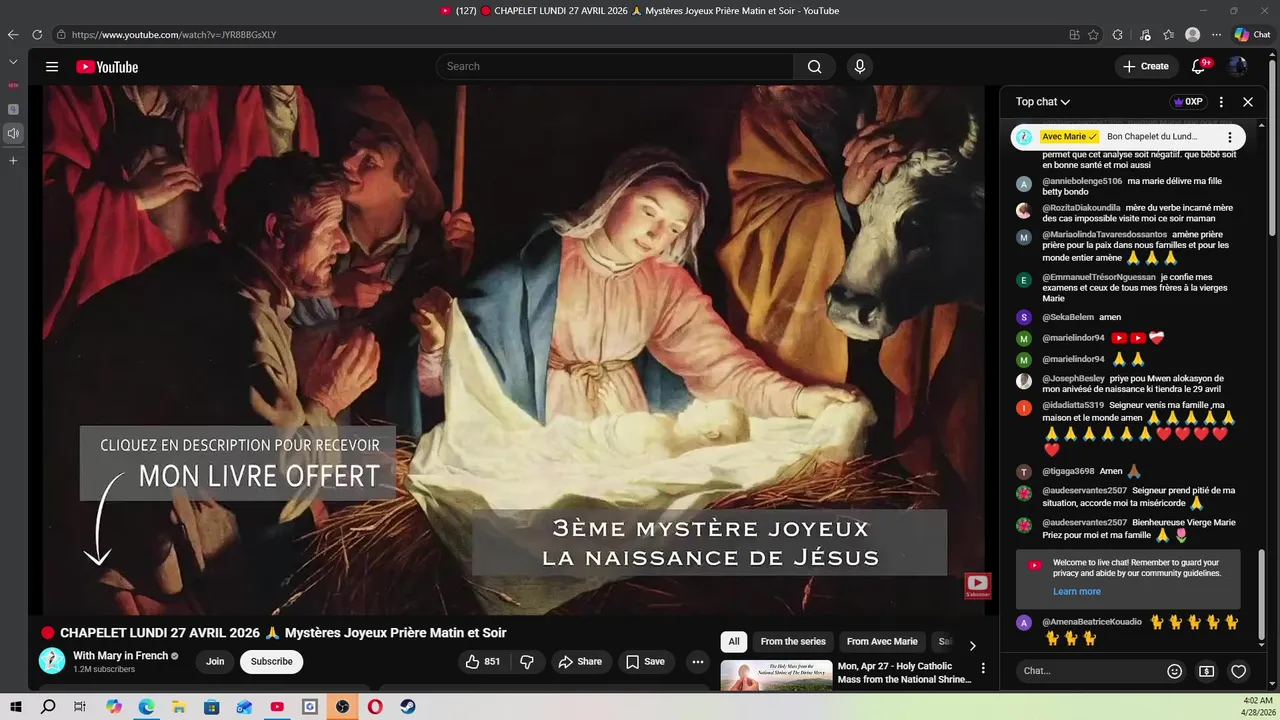1280x720 pixels.
Task: Open the emoji picker in chat
Action: point(1175,671)
